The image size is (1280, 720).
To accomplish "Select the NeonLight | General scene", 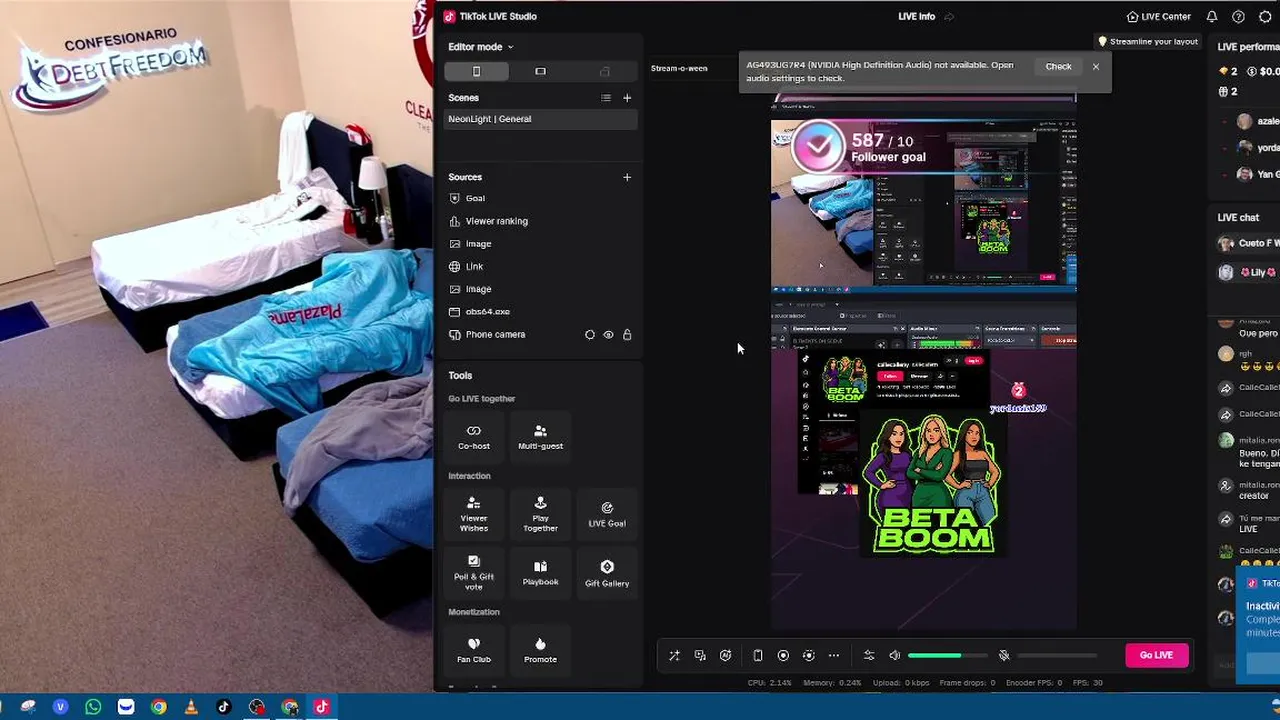I will coord(540,119).
